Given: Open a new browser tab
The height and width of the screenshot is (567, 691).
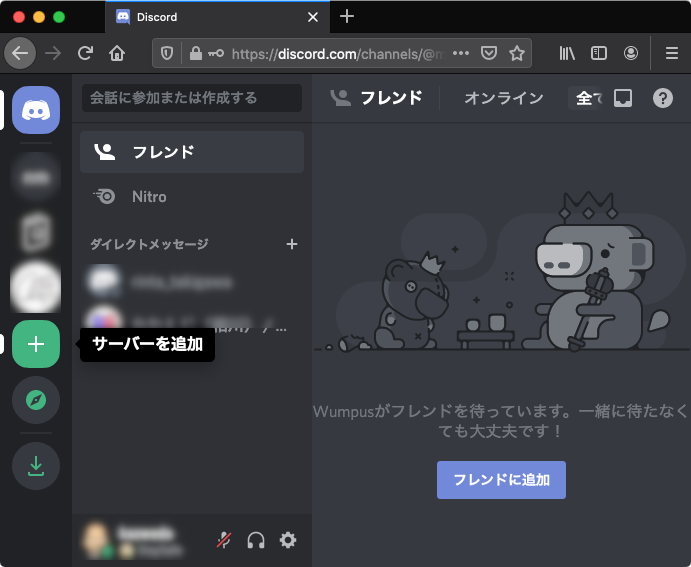Looking at the screenshot, I should tap(347, 16).
